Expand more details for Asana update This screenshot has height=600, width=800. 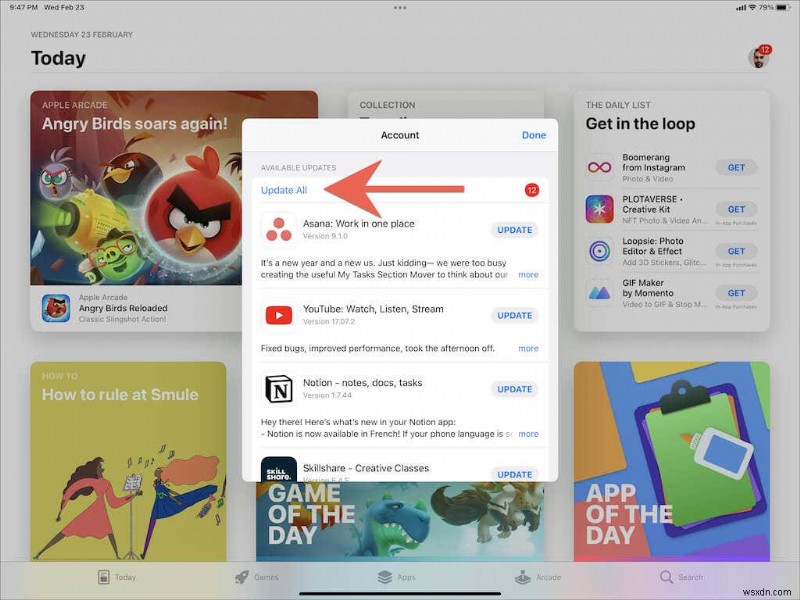point(529,275)
